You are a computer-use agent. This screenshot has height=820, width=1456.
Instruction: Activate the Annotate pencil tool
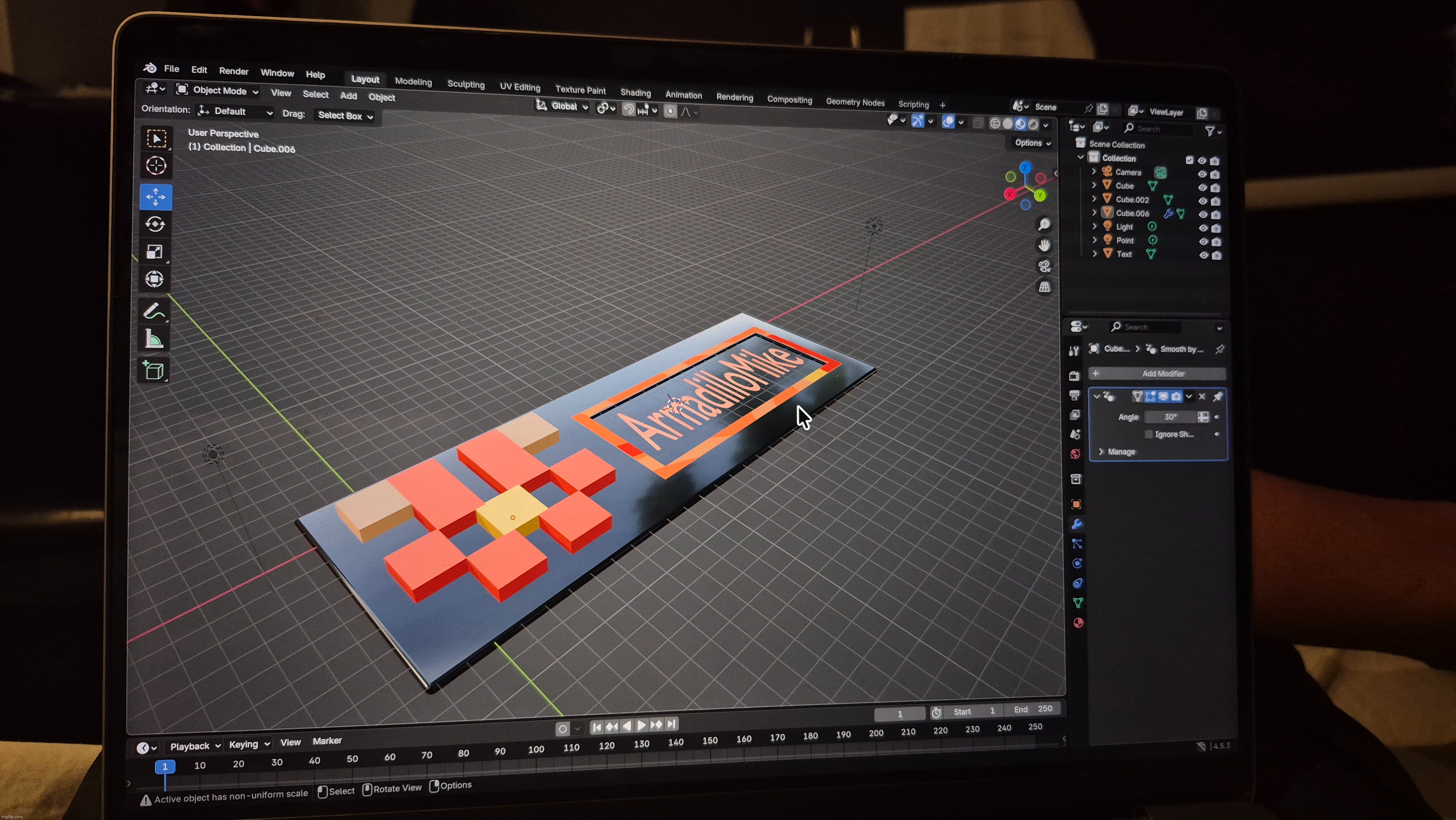tap(154, 311)
